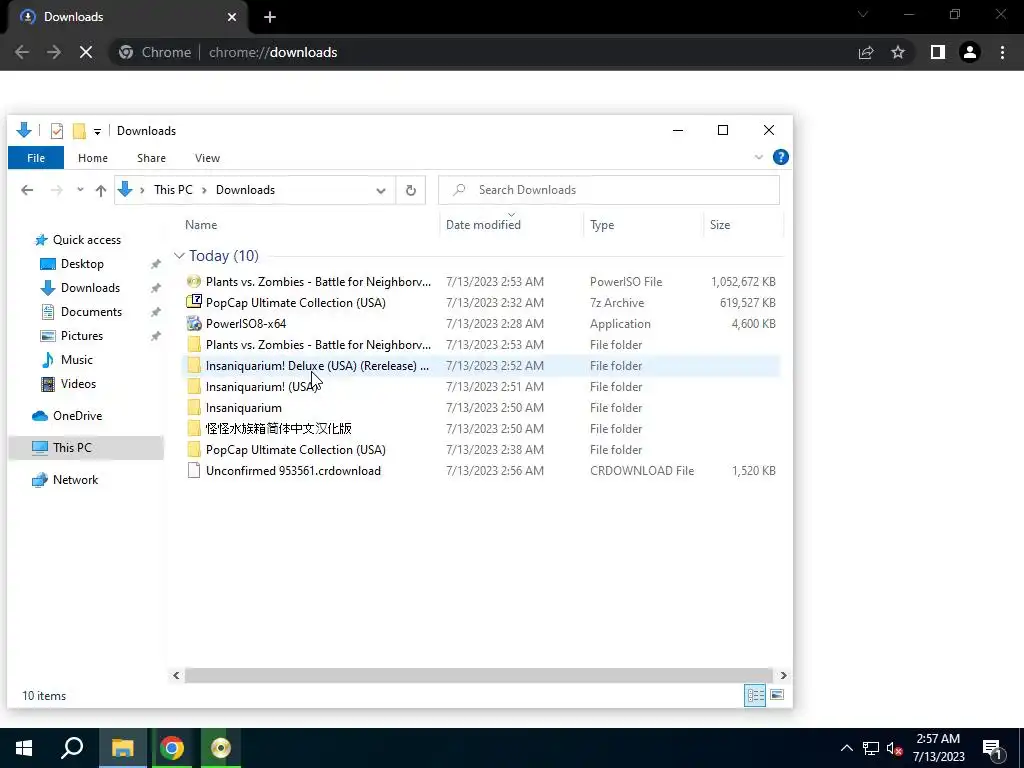Screen dimensions: 1024x768
Task: Go up one folder level arrow
Action: [101, 190]
